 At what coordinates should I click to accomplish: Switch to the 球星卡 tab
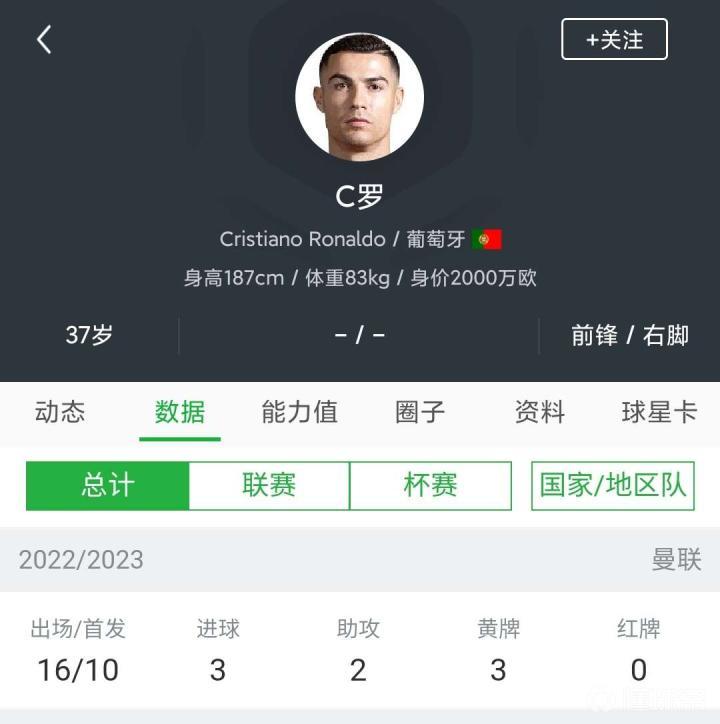coord(659,412)
